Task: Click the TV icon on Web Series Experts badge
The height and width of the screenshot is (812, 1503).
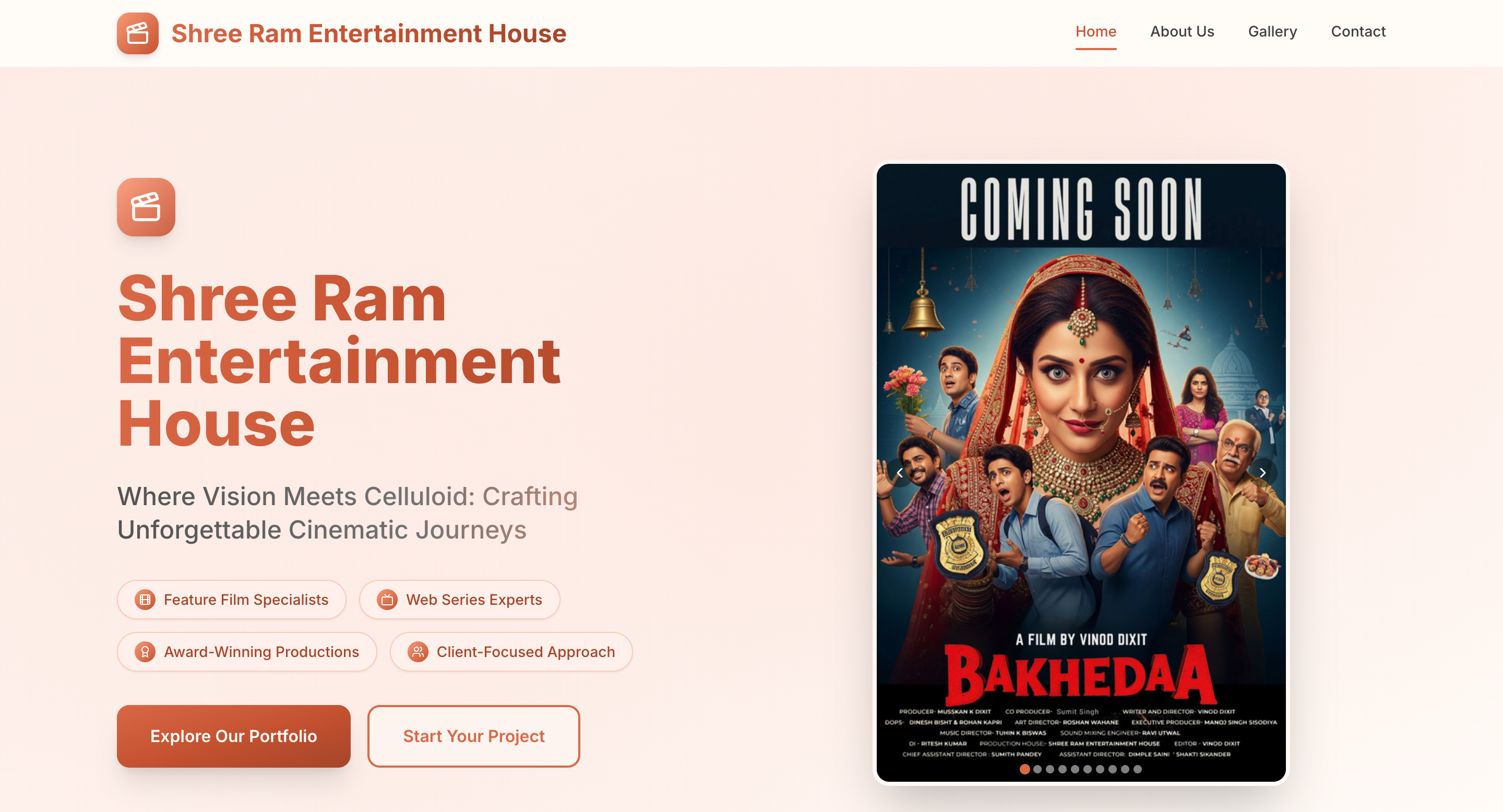Action: point(386,599)
